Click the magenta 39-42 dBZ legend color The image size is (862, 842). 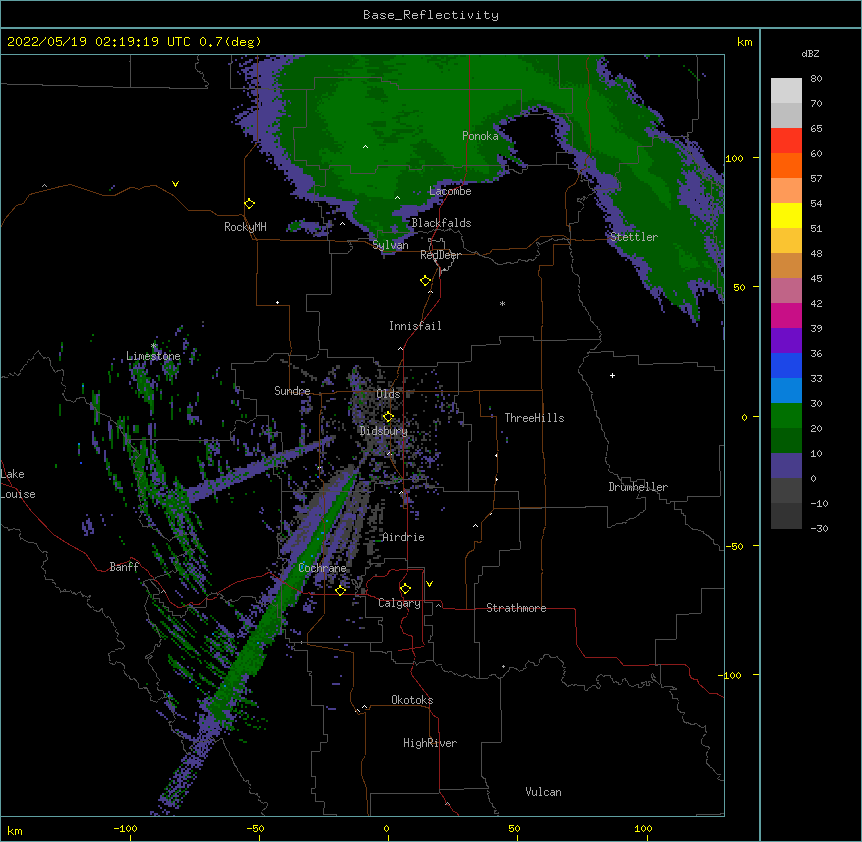pos(786,316)
